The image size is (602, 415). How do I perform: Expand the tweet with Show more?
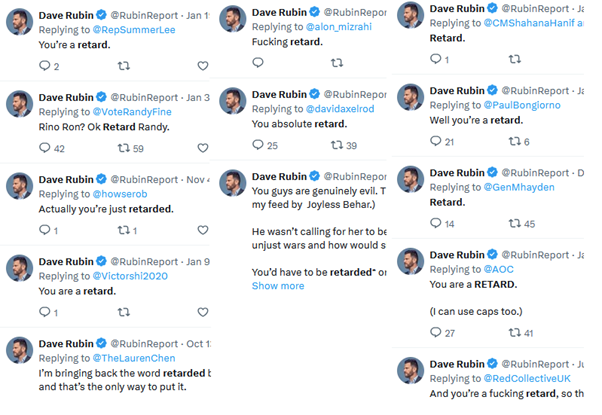point(278,286)
